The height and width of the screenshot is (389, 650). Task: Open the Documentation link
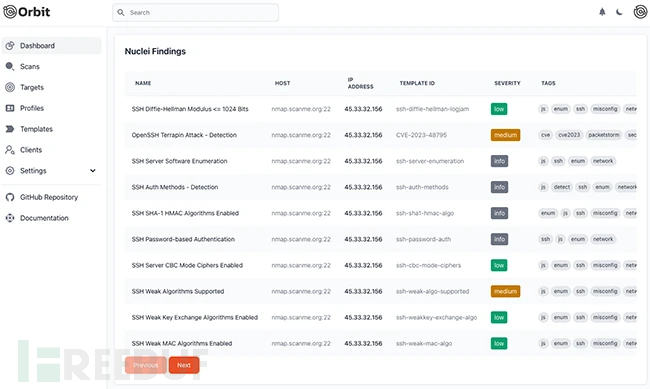tap(44, 218)
